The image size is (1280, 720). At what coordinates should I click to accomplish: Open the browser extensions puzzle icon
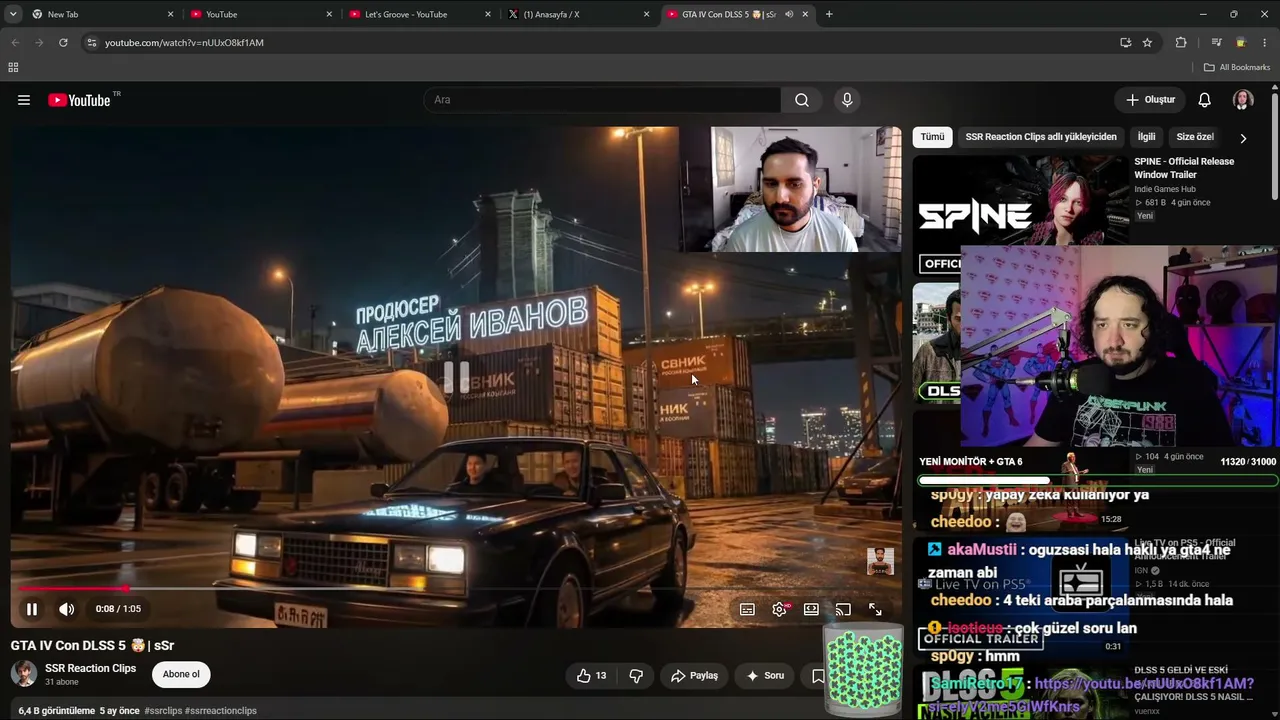(x=1181, y=43)
